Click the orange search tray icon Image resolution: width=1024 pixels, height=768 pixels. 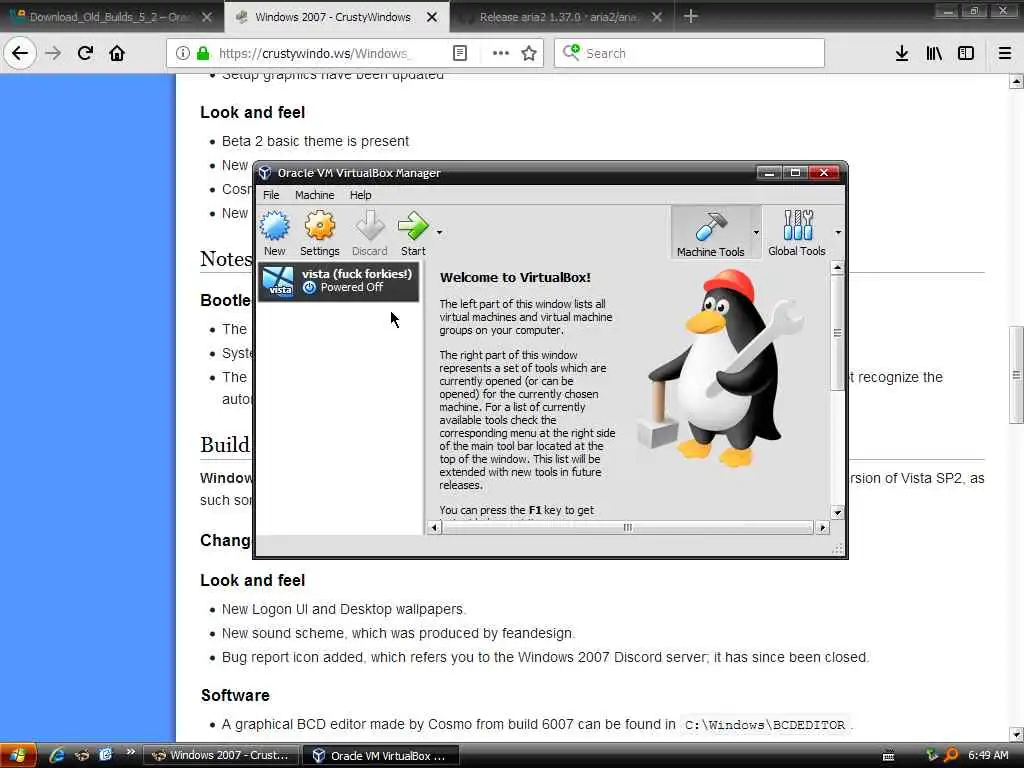pos(952,755)
